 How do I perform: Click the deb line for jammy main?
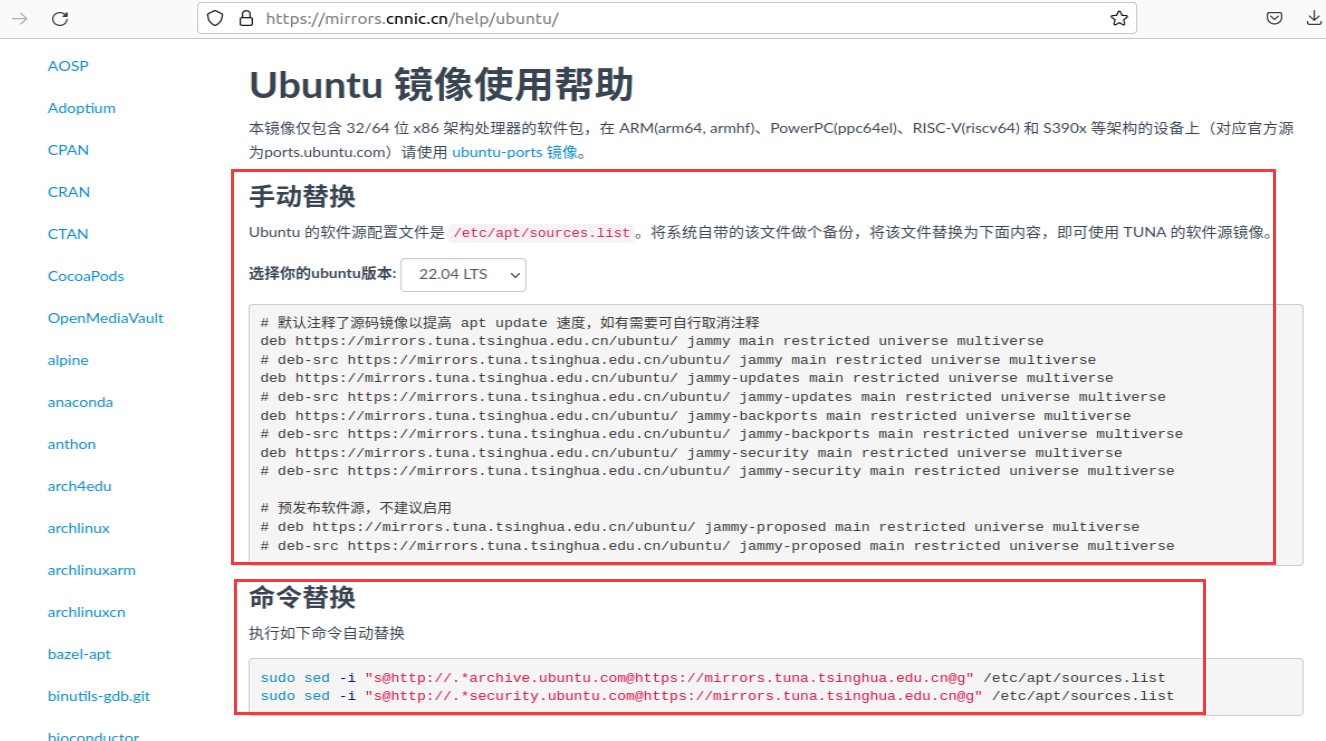click(x=652, y=341)
